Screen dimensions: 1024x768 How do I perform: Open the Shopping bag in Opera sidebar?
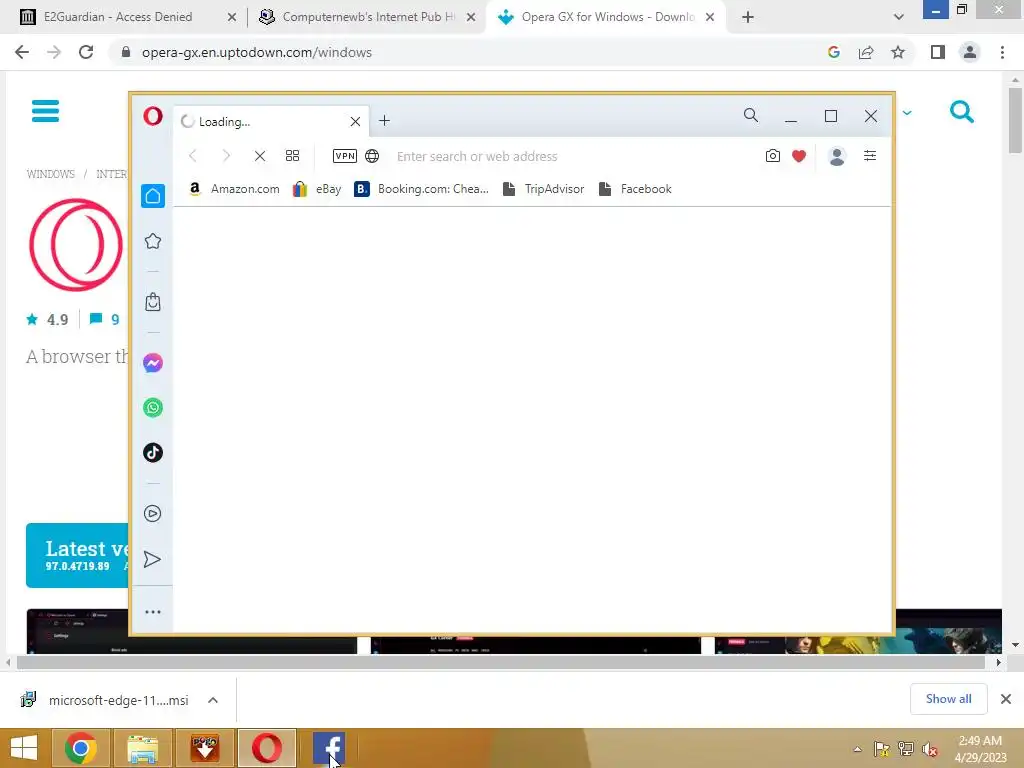(153, 302)
